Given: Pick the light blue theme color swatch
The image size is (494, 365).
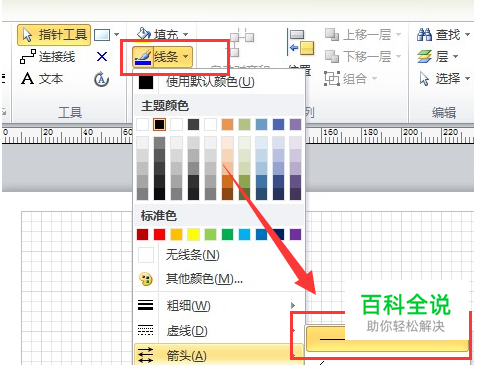Looking at the screenshot, I should click(261, 125).
